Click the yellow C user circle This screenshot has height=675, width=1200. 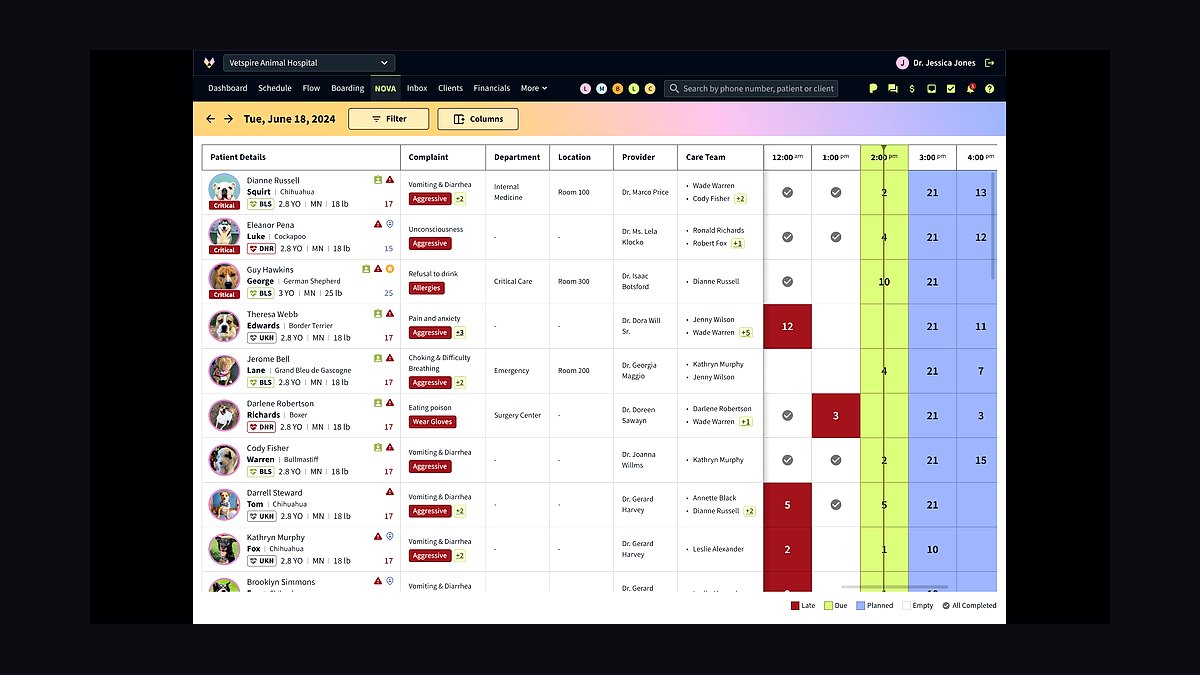pyautogui.click(x=650, y=88)
